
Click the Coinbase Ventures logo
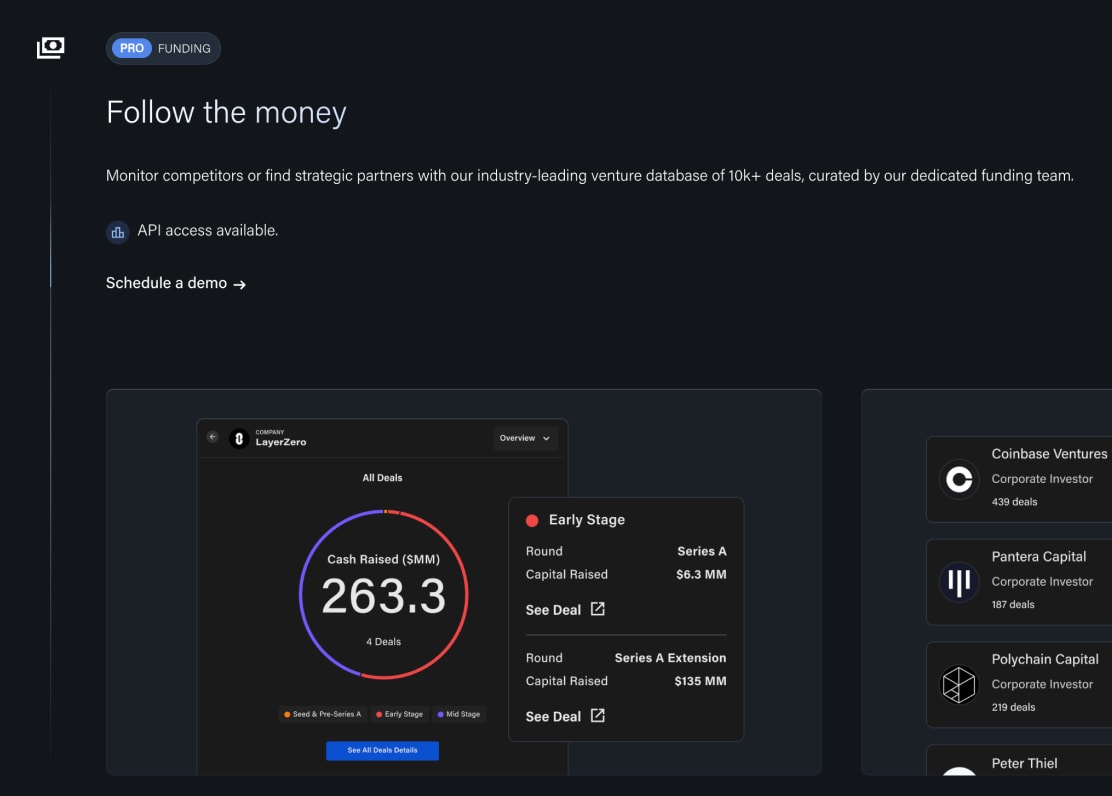(958, 480)
